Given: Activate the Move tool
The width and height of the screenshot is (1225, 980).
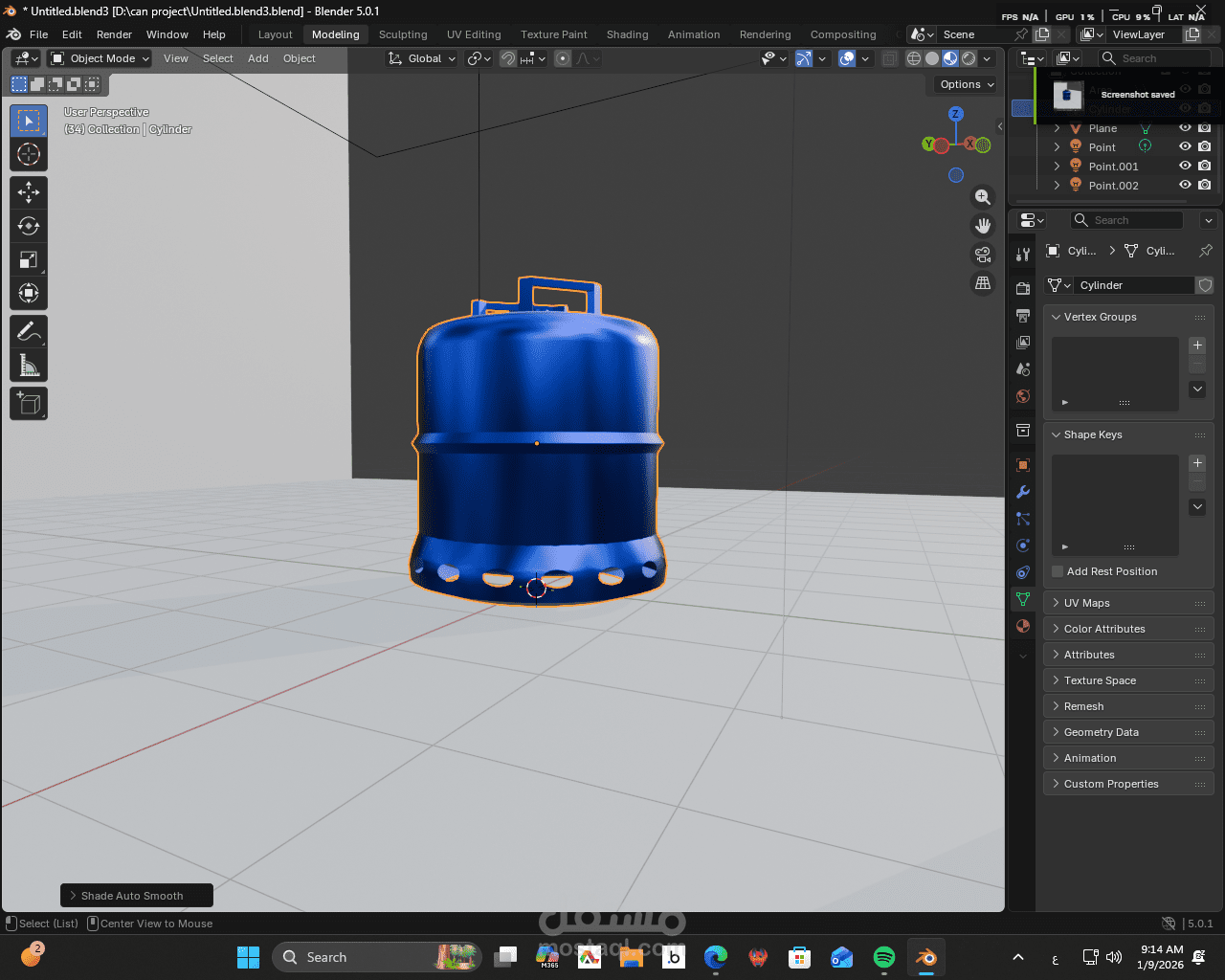Looking at the screenshot, I should point(29,192).
